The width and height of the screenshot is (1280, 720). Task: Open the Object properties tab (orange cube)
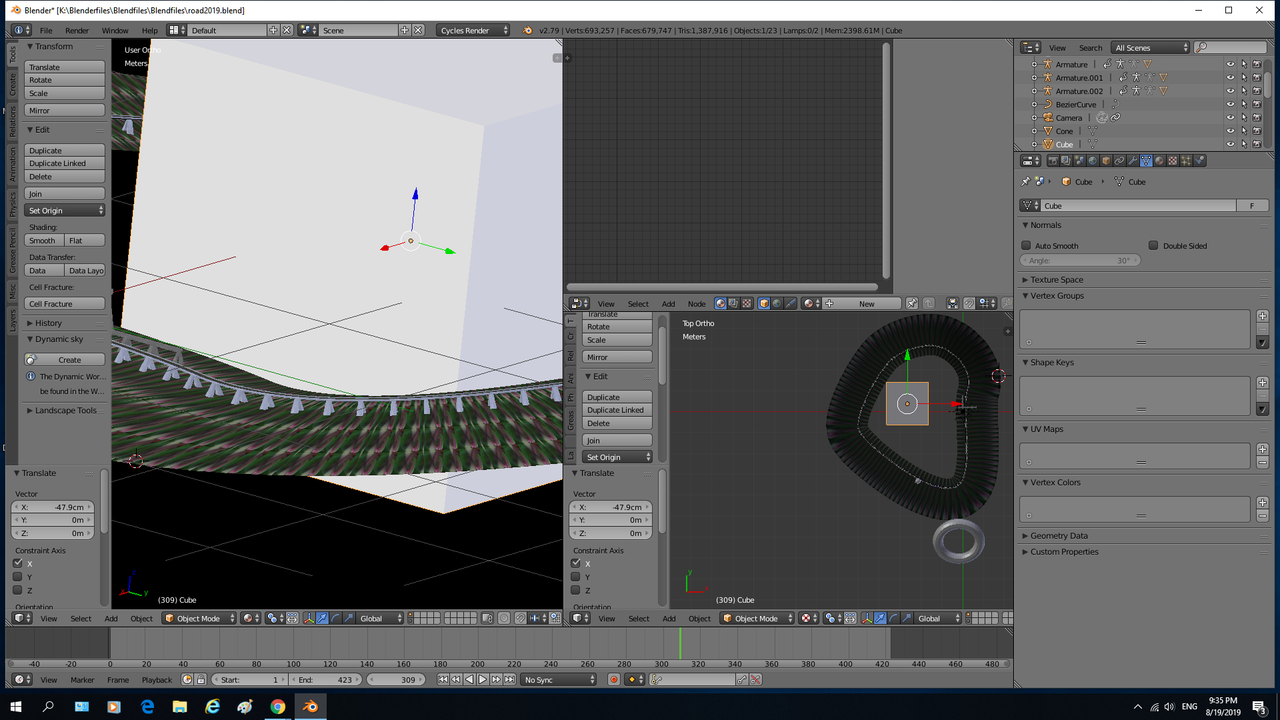[1106, 160]
